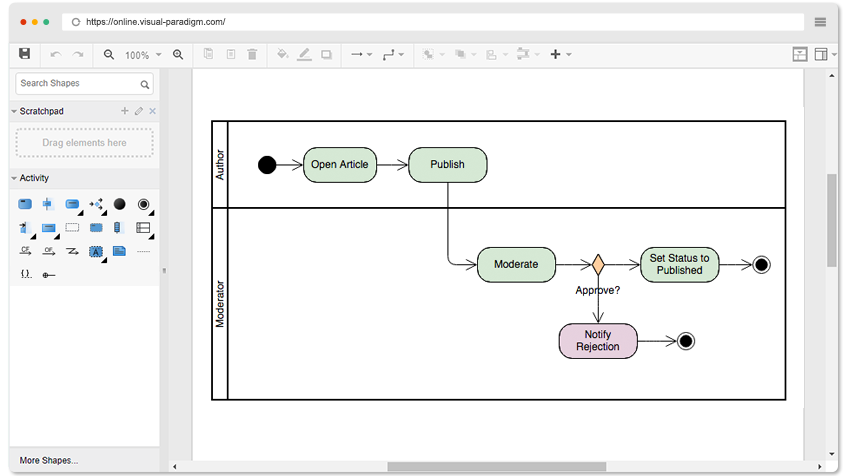Image resolution: width=848 pixels, height=476 pixels.
Task: Select the orange decision diamond on canvas
Action: point(598,265)
